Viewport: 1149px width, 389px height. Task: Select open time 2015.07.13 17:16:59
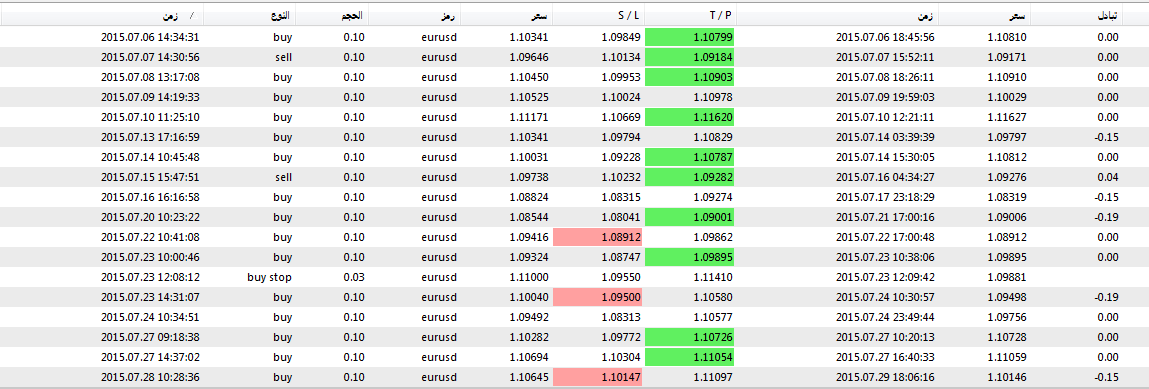coord(150,137)
